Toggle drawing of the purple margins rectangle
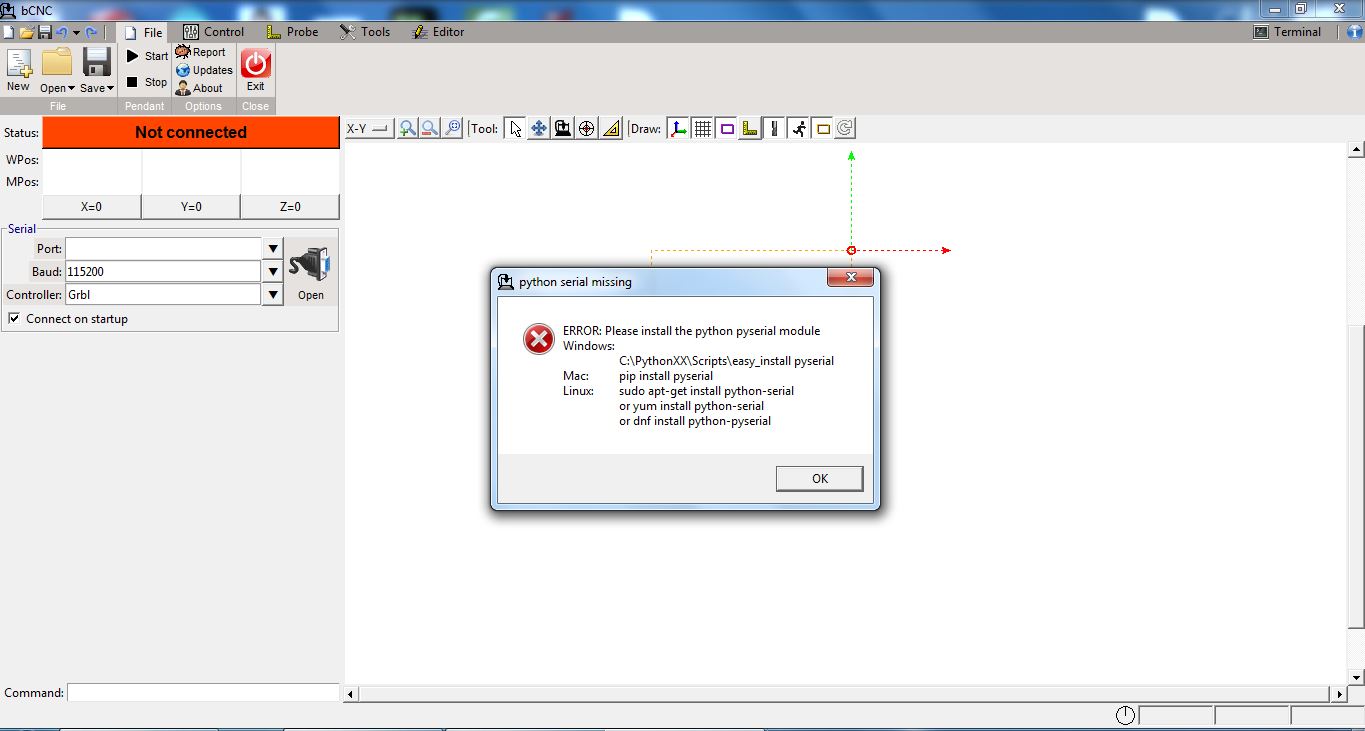The width and height of the screenshot is (1365, 731). pos(726,129)
